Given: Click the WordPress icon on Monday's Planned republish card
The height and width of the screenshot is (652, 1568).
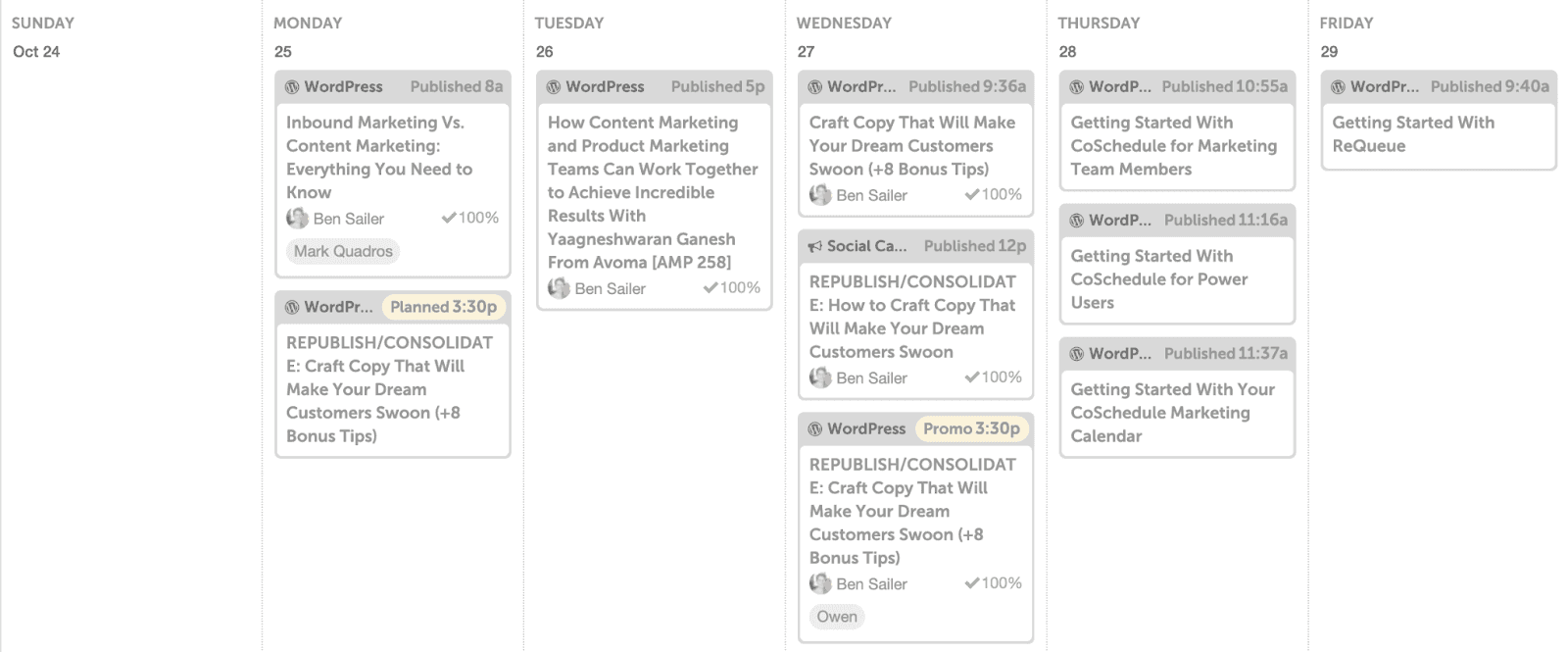Looking at the screenshot, I should 293,307.
